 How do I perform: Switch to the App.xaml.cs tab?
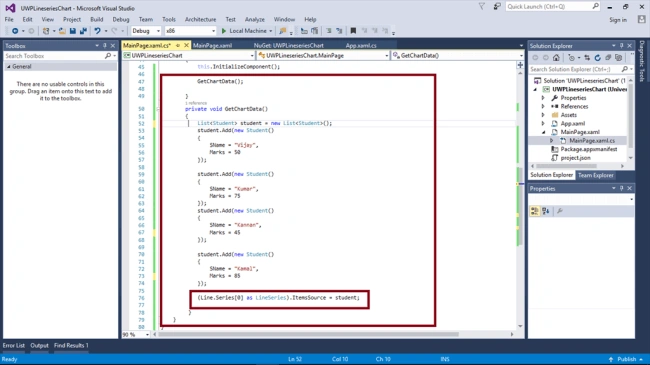click(361, 46)
